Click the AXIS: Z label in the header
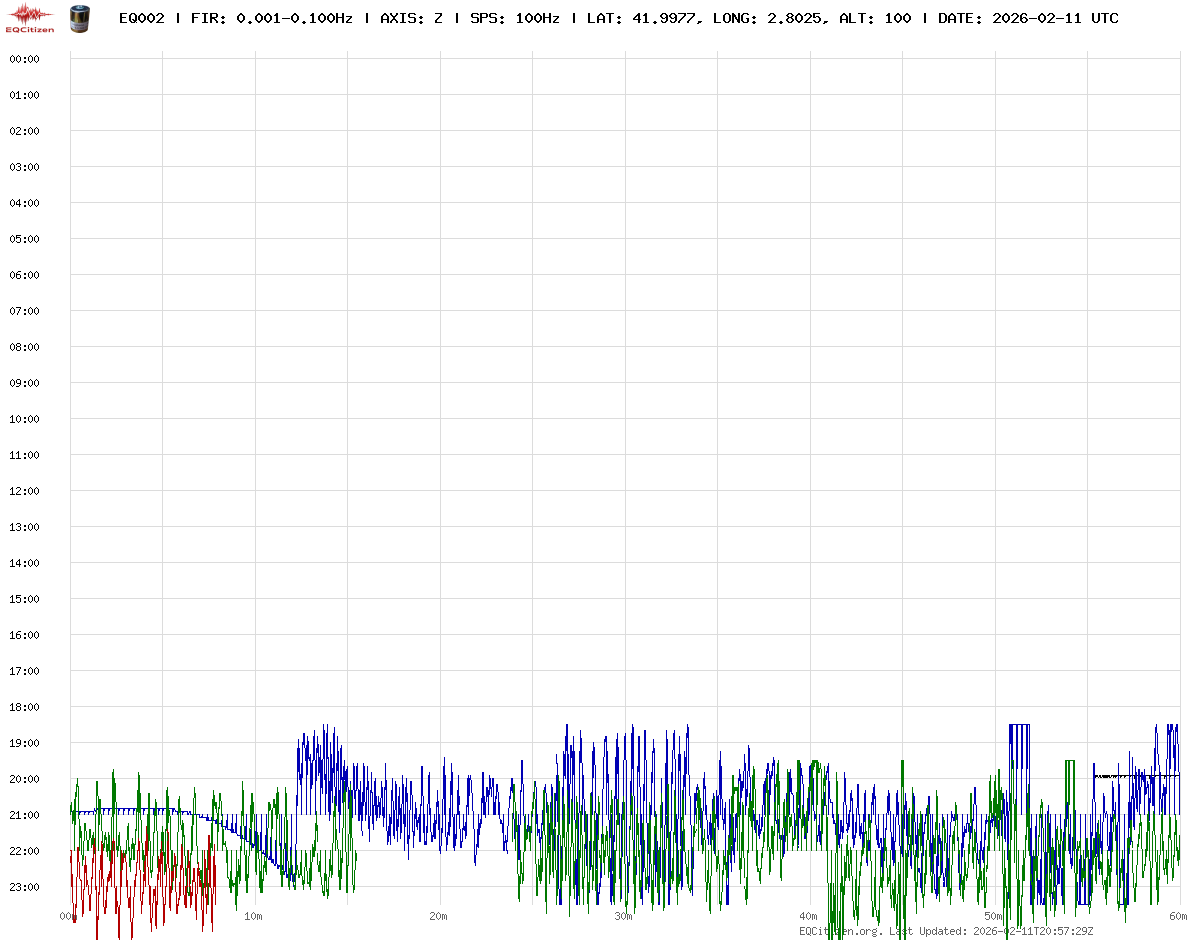Image resolution: width=1200 pixels, height=940 pixels. tap(411, 18)
